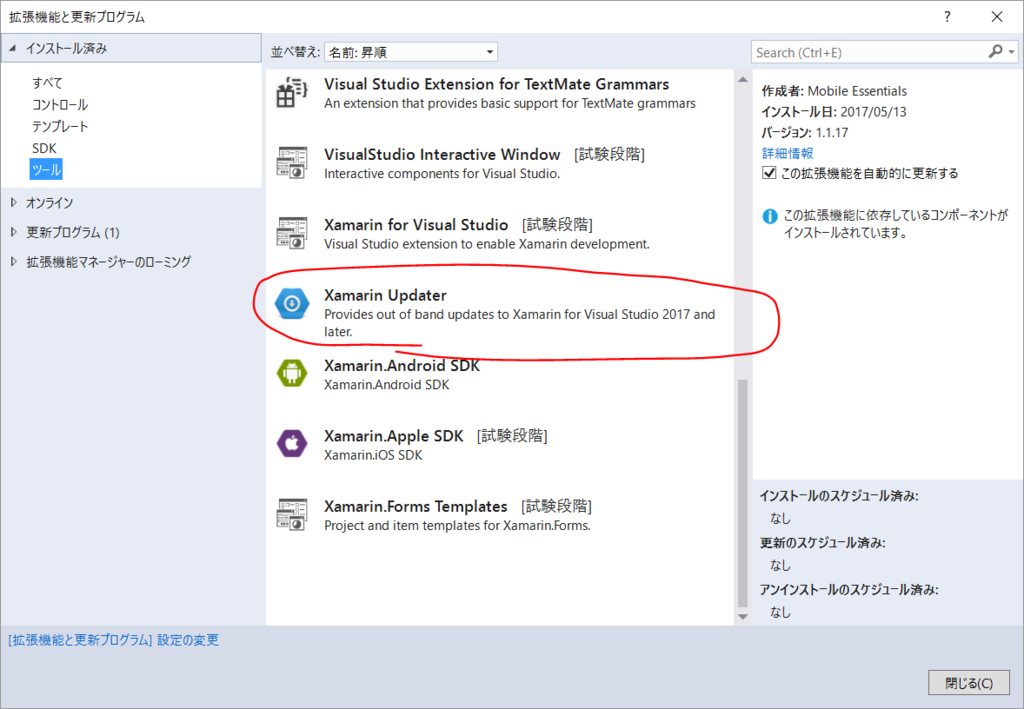Select the SDK category
Screen dimensions: 1024x709
(x=44, y=148)
